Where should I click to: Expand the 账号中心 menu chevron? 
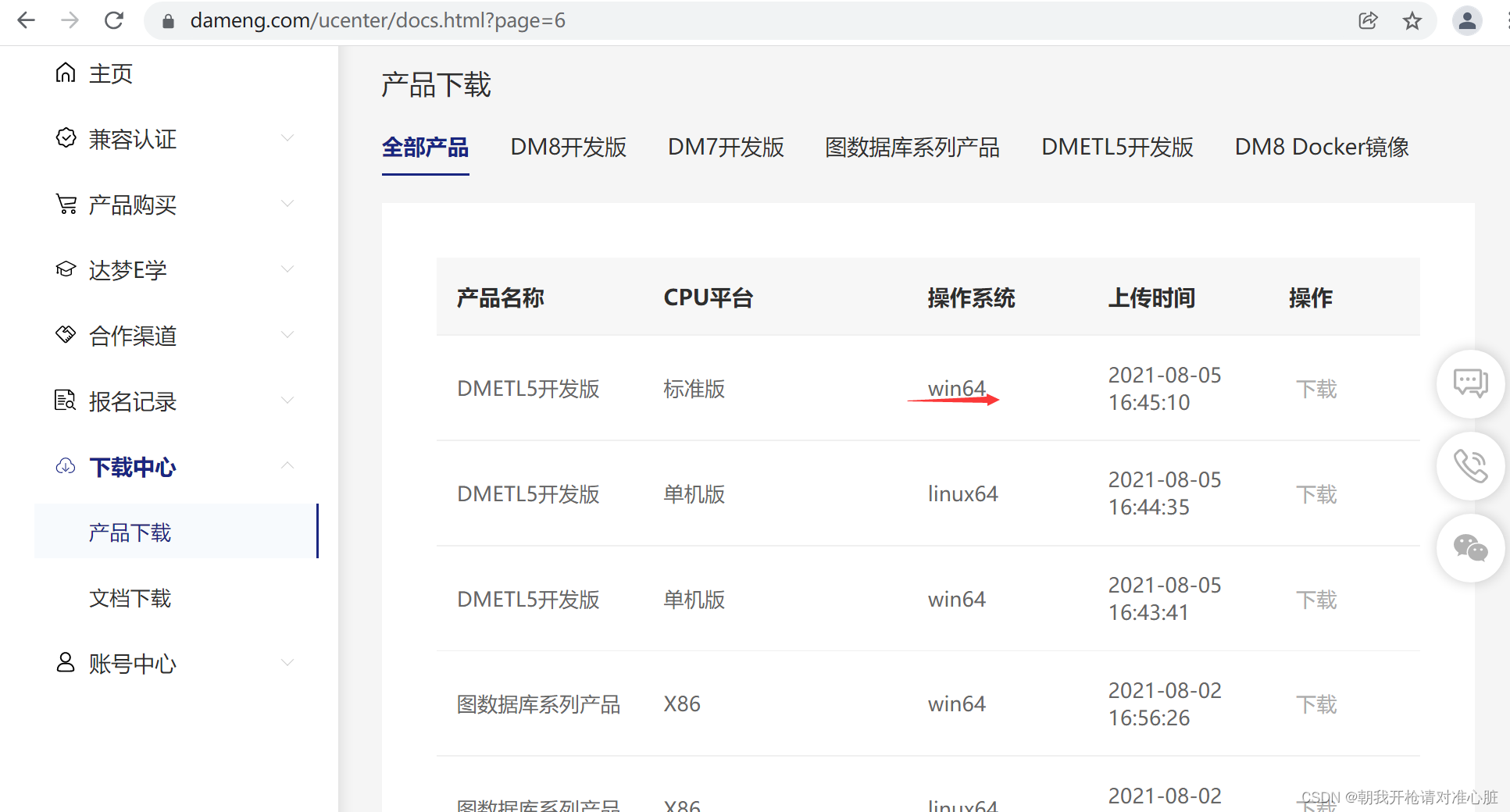click(x=287, y=663)
